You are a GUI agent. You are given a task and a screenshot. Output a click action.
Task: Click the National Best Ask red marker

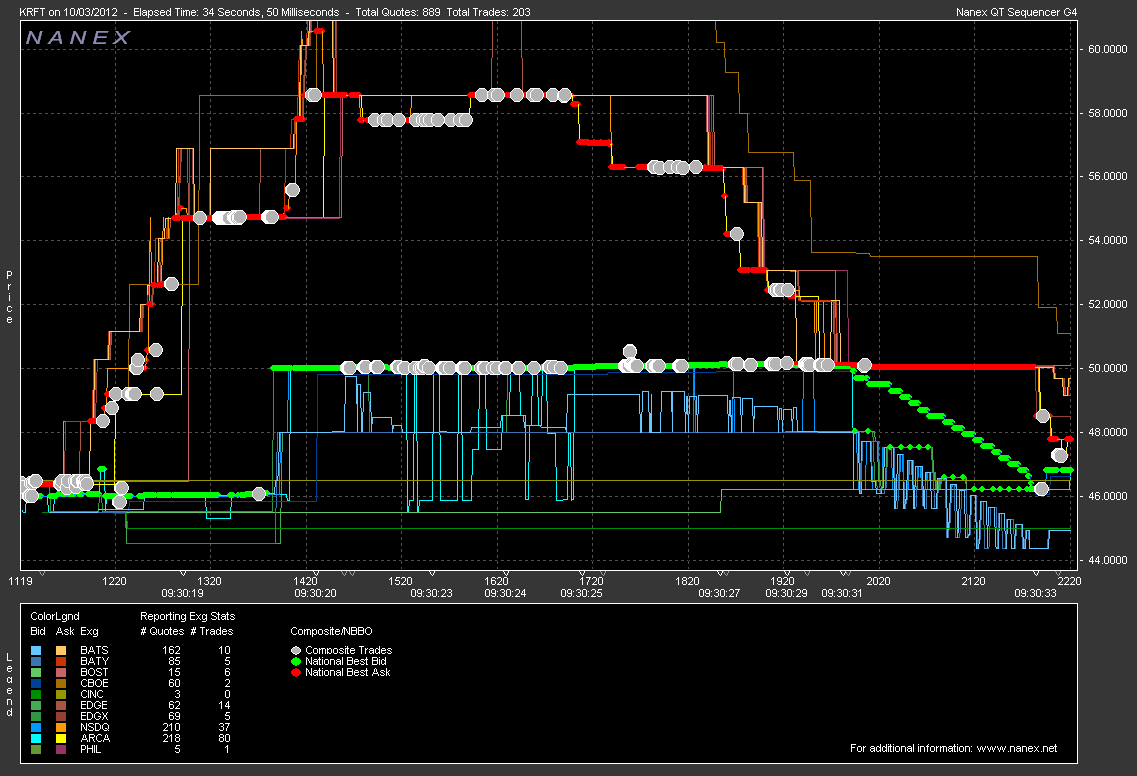coord(295,672)
